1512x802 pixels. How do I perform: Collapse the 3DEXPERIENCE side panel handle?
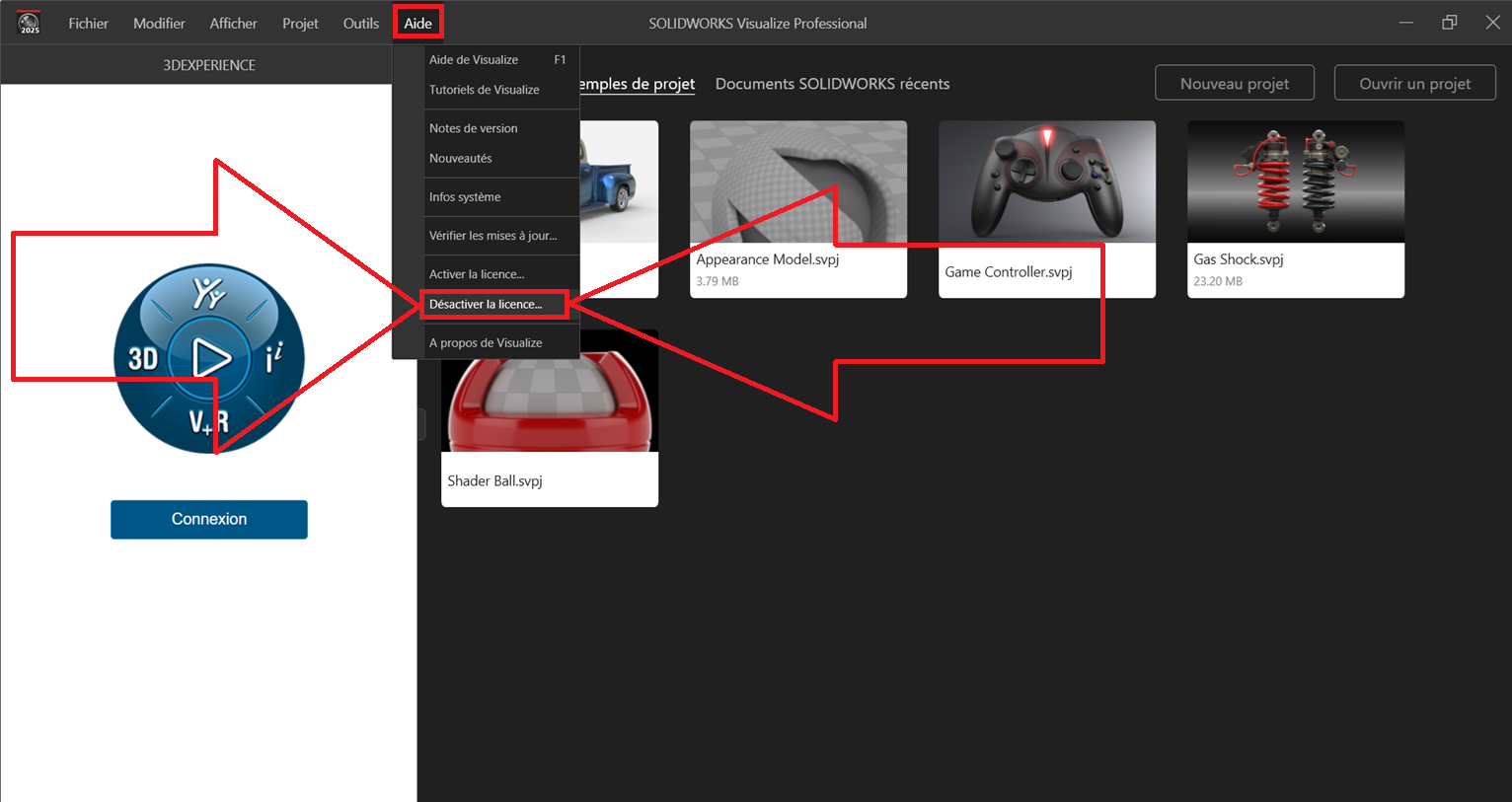421,424
